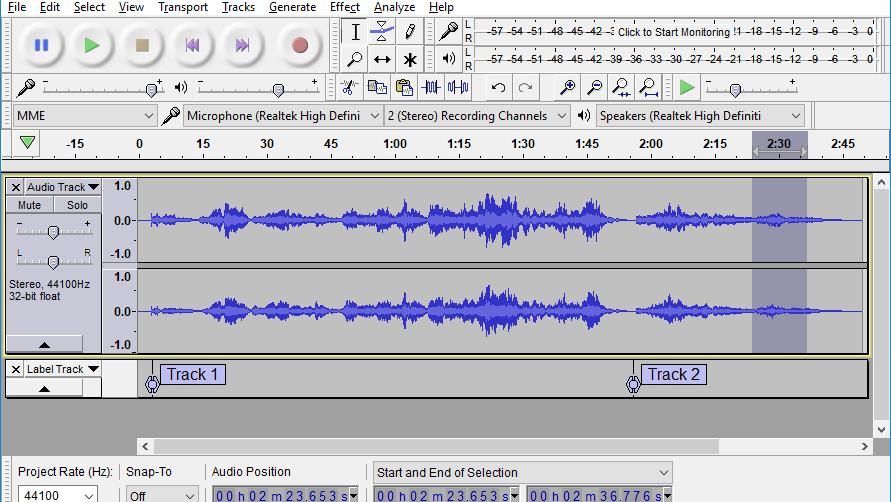
Task: Click the Undo arrow icon
Action: (x=498, y=88)
